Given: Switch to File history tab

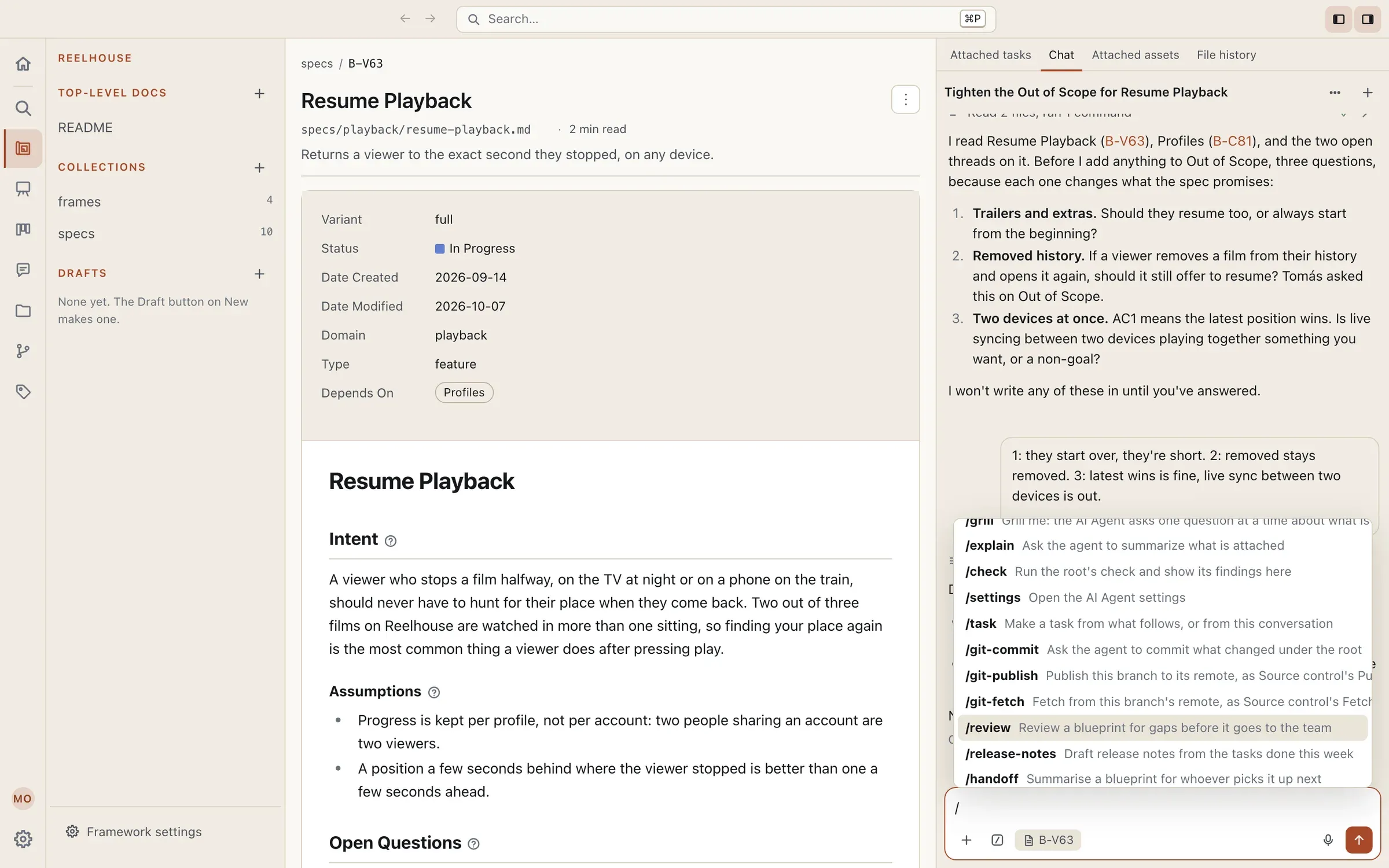Looking at the screenshot, I should tap(1226, 55).
